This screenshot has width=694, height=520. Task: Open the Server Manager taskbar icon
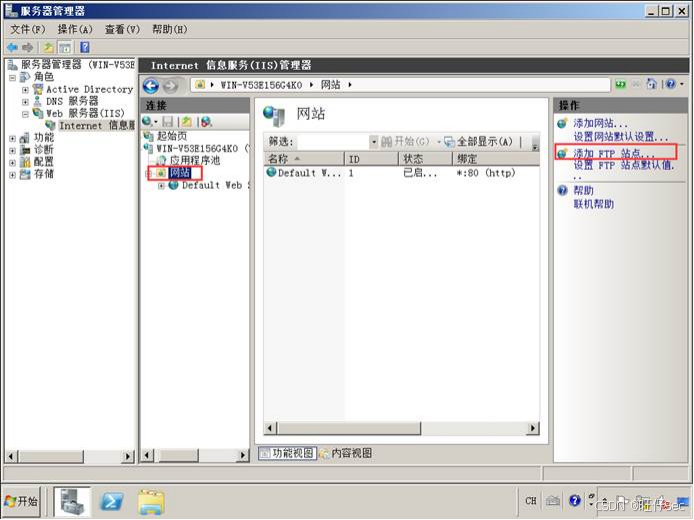click(x=72, y=501)
